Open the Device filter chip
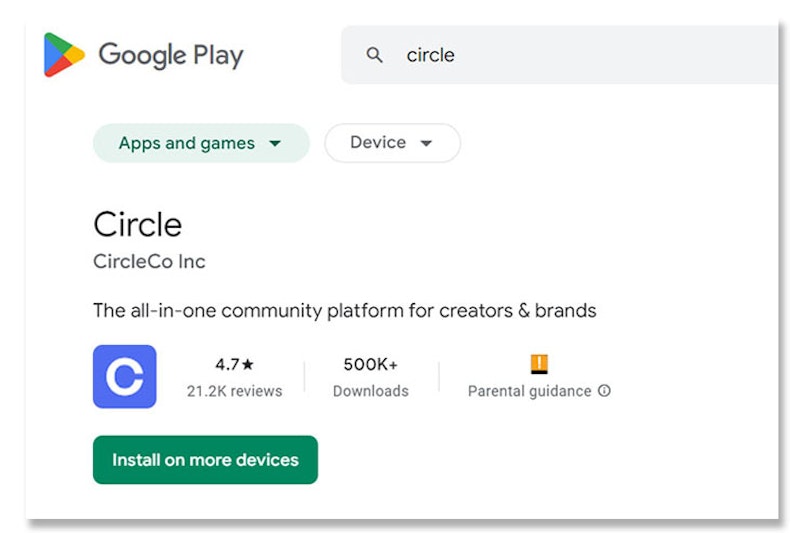800x533 pixels. (392, 143)
